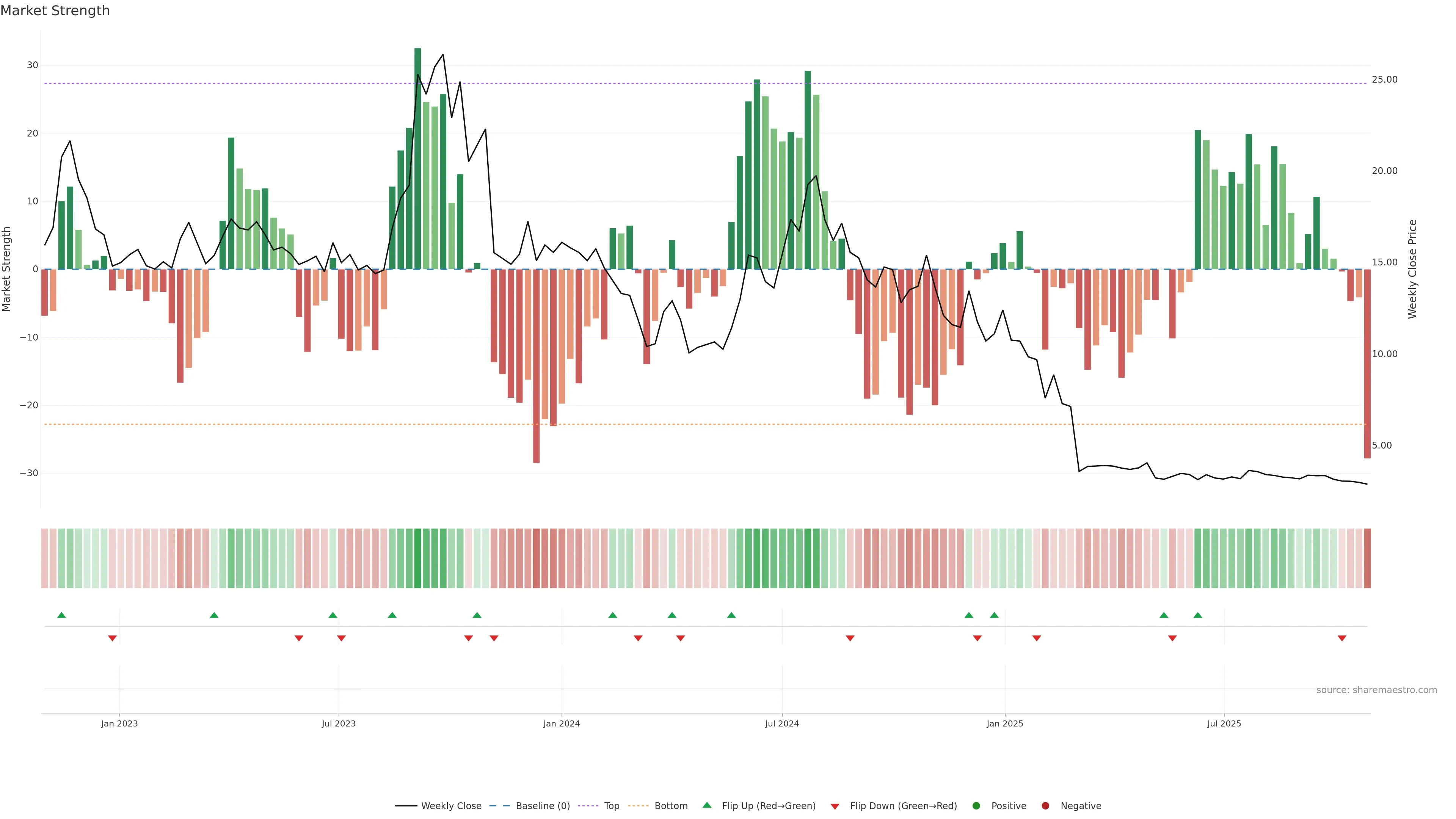Click the darkest red heatmap cell at right end

1367,559
